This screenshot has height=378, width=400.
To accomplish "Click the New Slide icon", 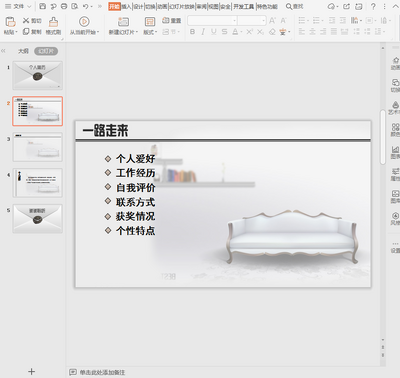I will coord(123,22).
